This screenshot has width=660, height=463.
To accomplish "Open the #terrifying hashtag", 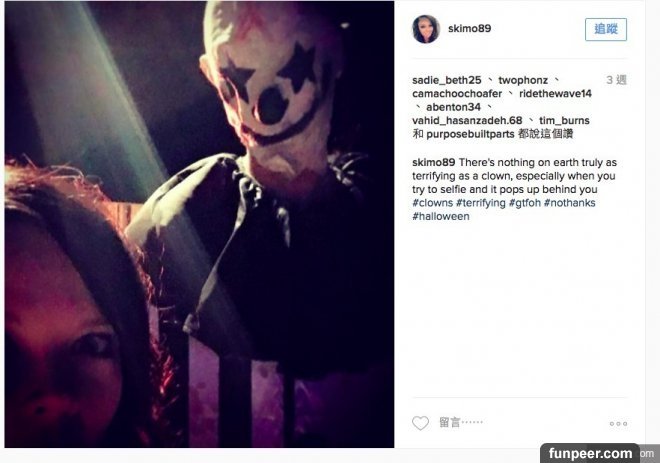I will 481,202.
